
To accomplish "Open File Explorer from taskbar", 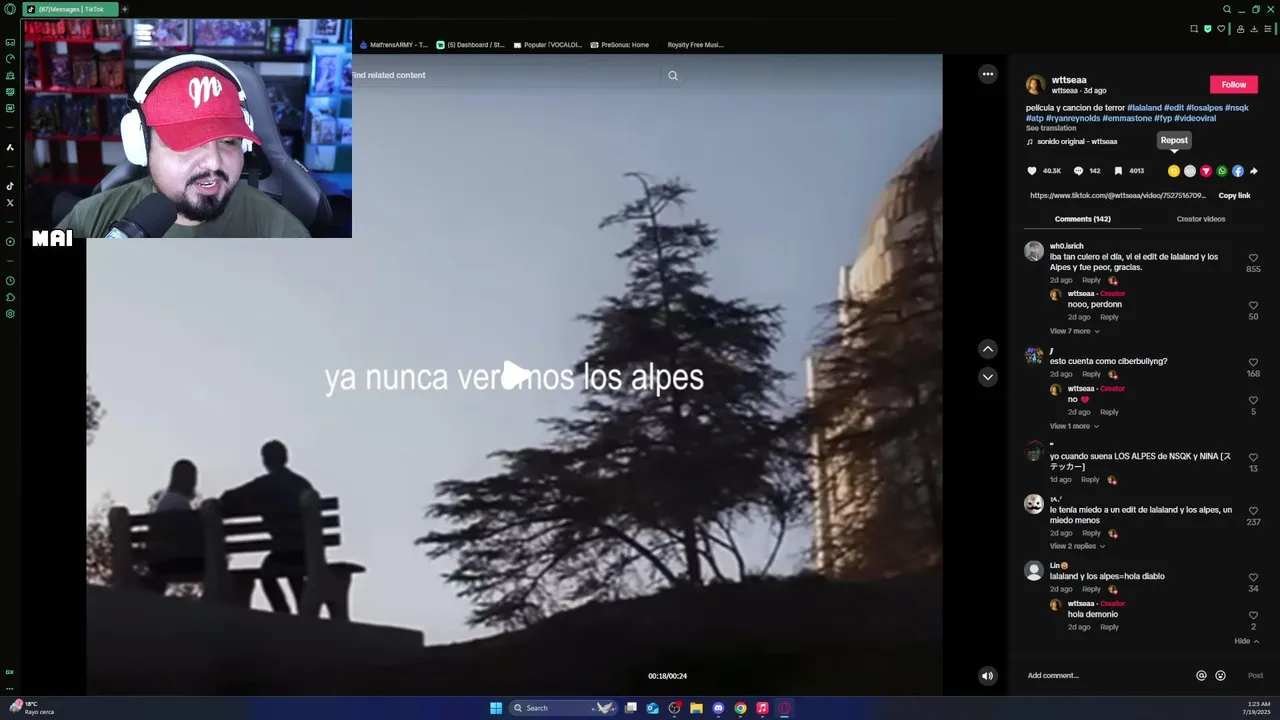I will [x=696, y=708].
